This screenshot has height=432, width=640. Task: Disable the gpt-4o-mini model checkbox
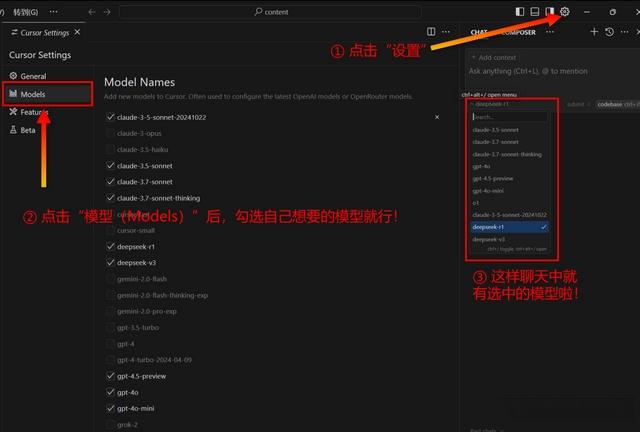pos(110,408)
